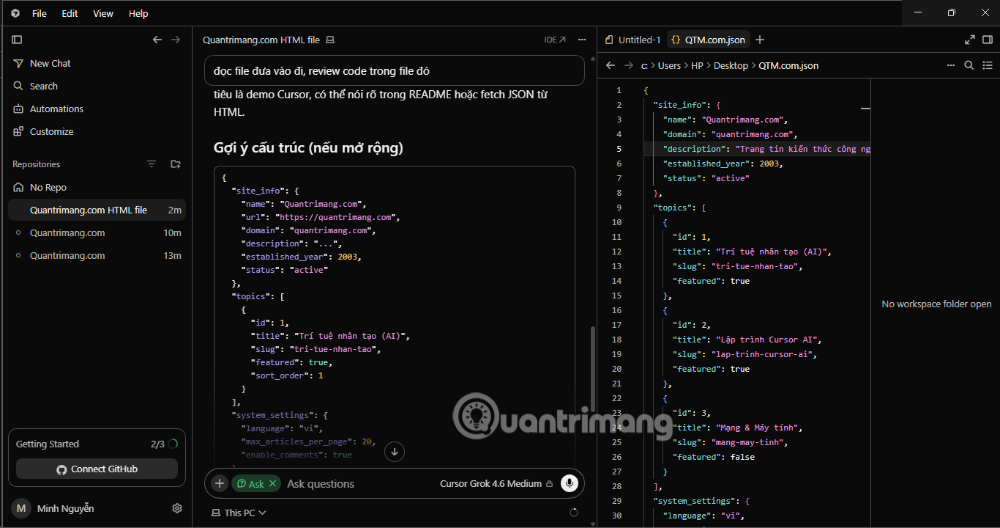Click the HP breadcrumb segment

697,66
